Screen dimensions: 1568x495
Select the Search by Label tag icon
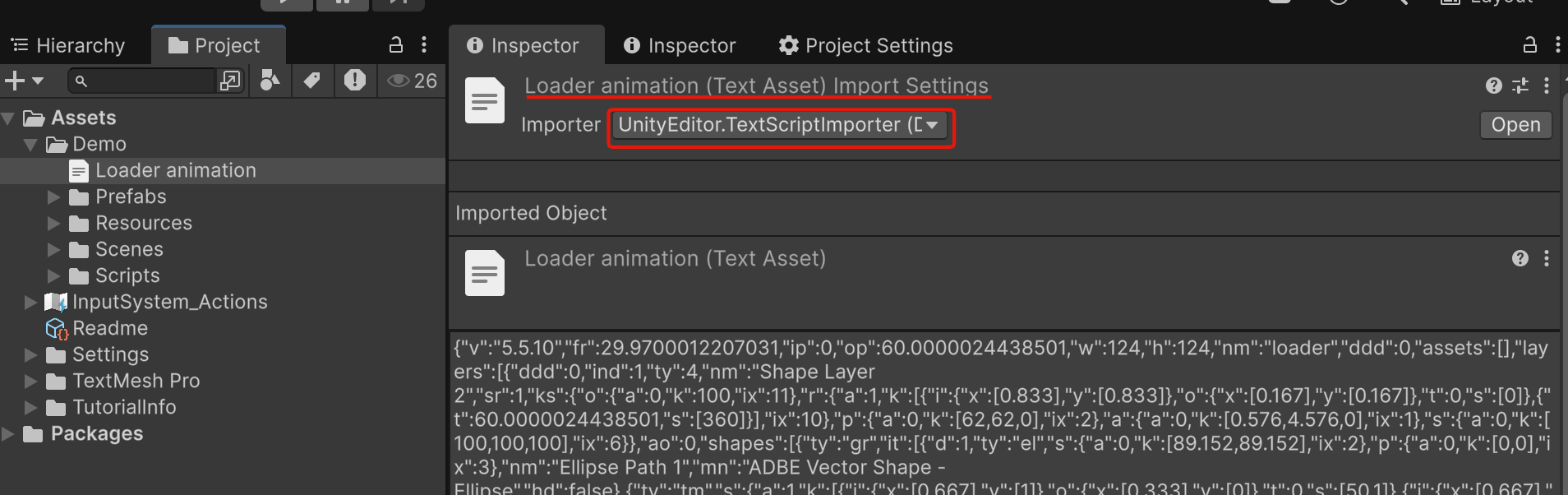coord(312,80)
